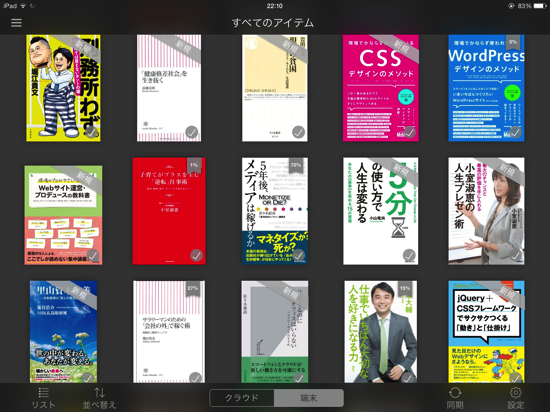The height and width of the screenshot is (412, 550).
Task: Open 会社の外で稼ぐ術 book
Action: 169,332
